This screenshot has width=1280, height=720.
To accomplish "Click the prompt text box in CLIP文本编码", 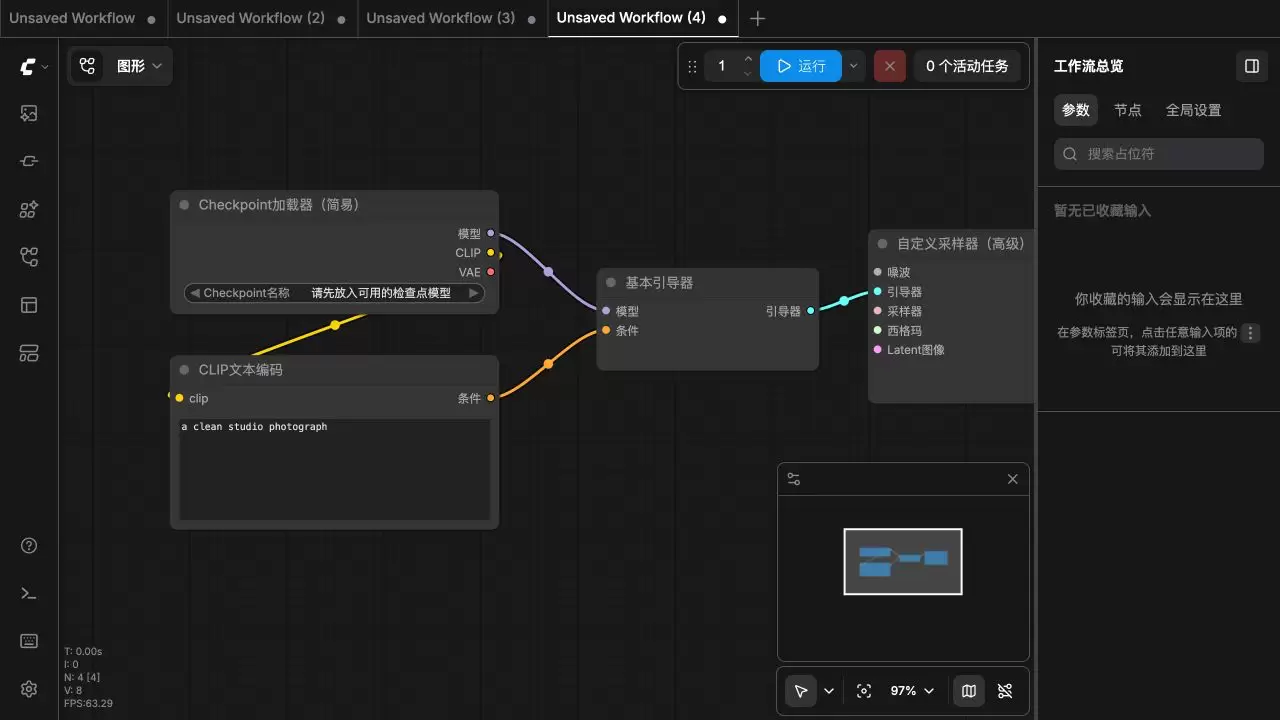I will coord(334,469).
